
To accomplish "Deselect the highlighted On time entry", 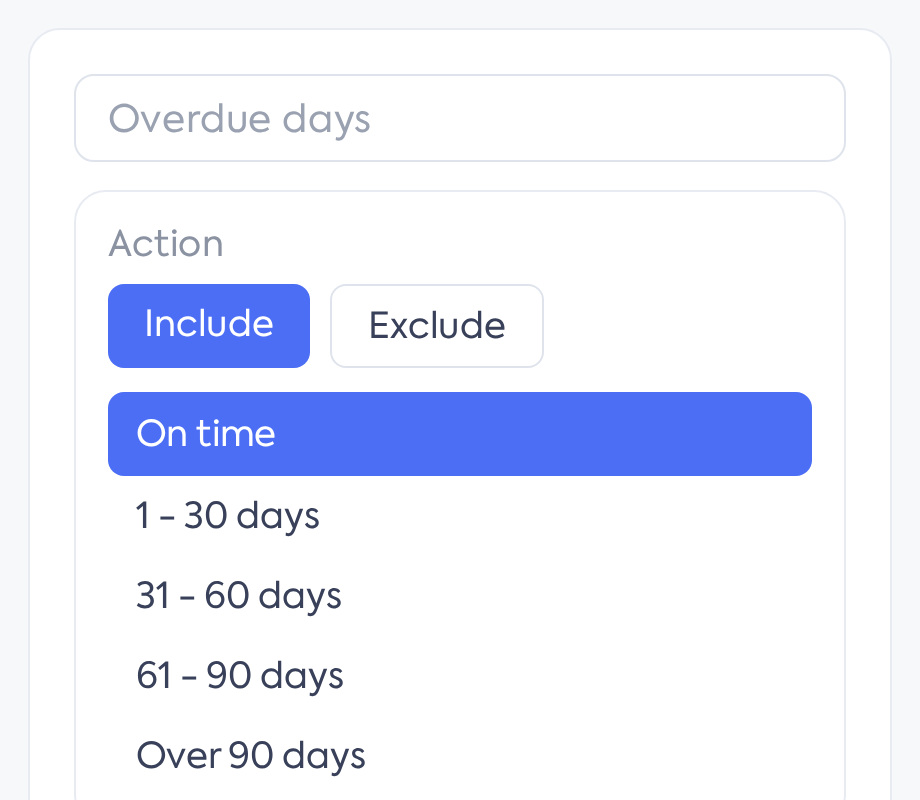I will [x=459, y=434].
